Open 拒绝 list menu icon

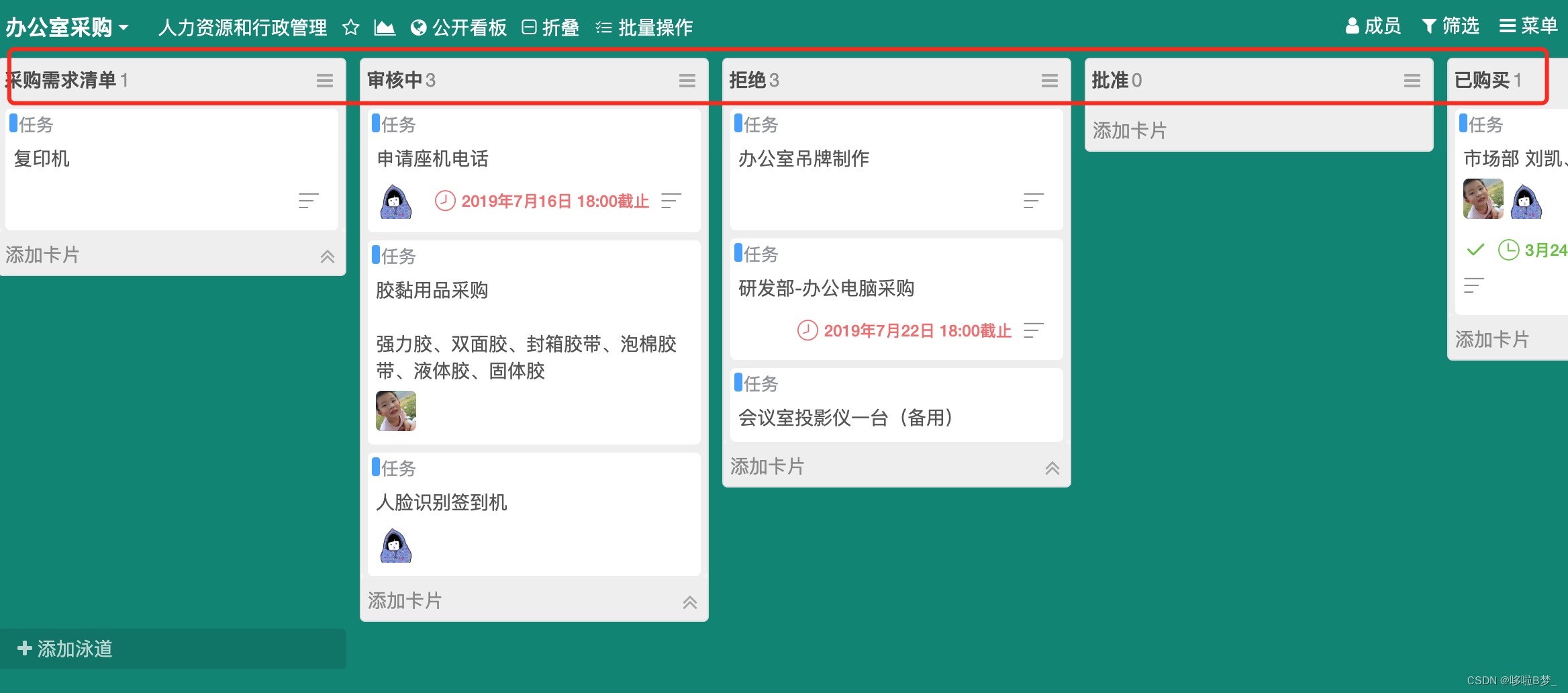coord(1050,81)
